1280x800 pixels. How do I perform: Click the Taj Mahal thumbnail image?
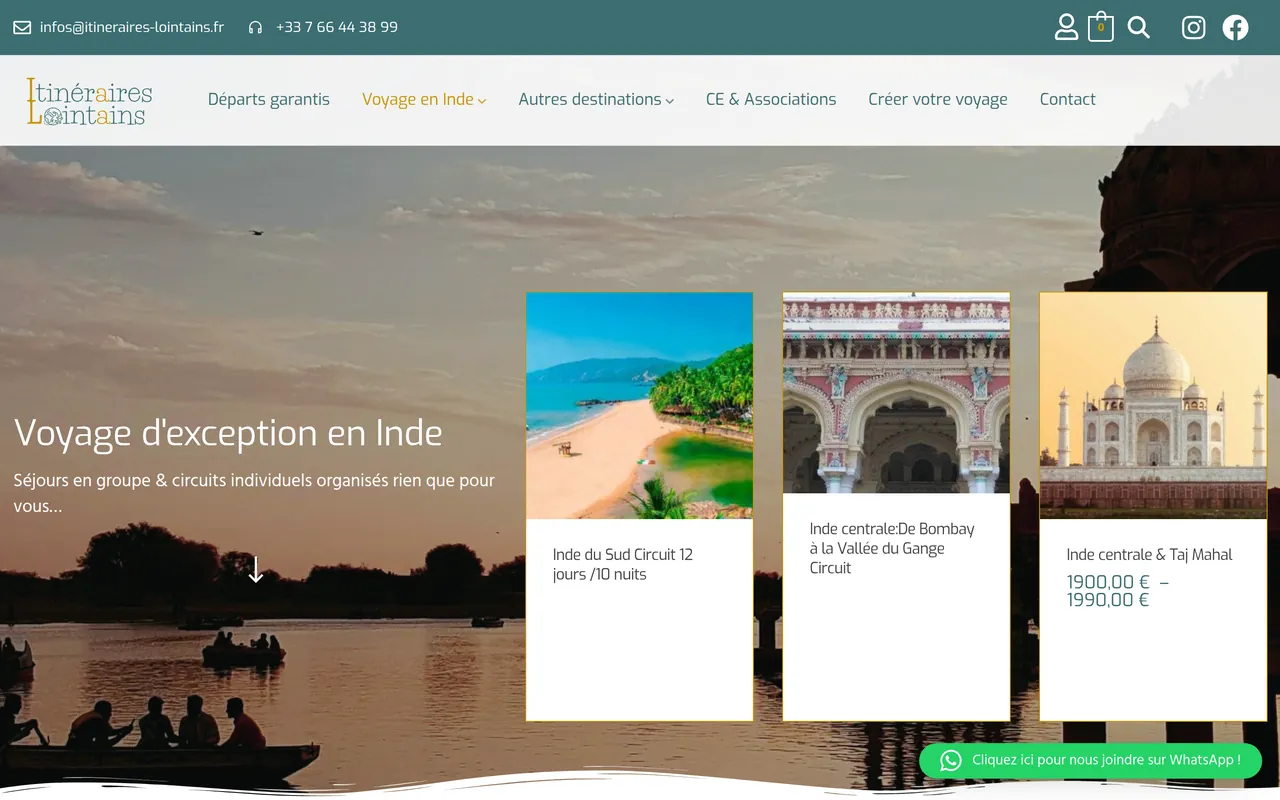1153,406
